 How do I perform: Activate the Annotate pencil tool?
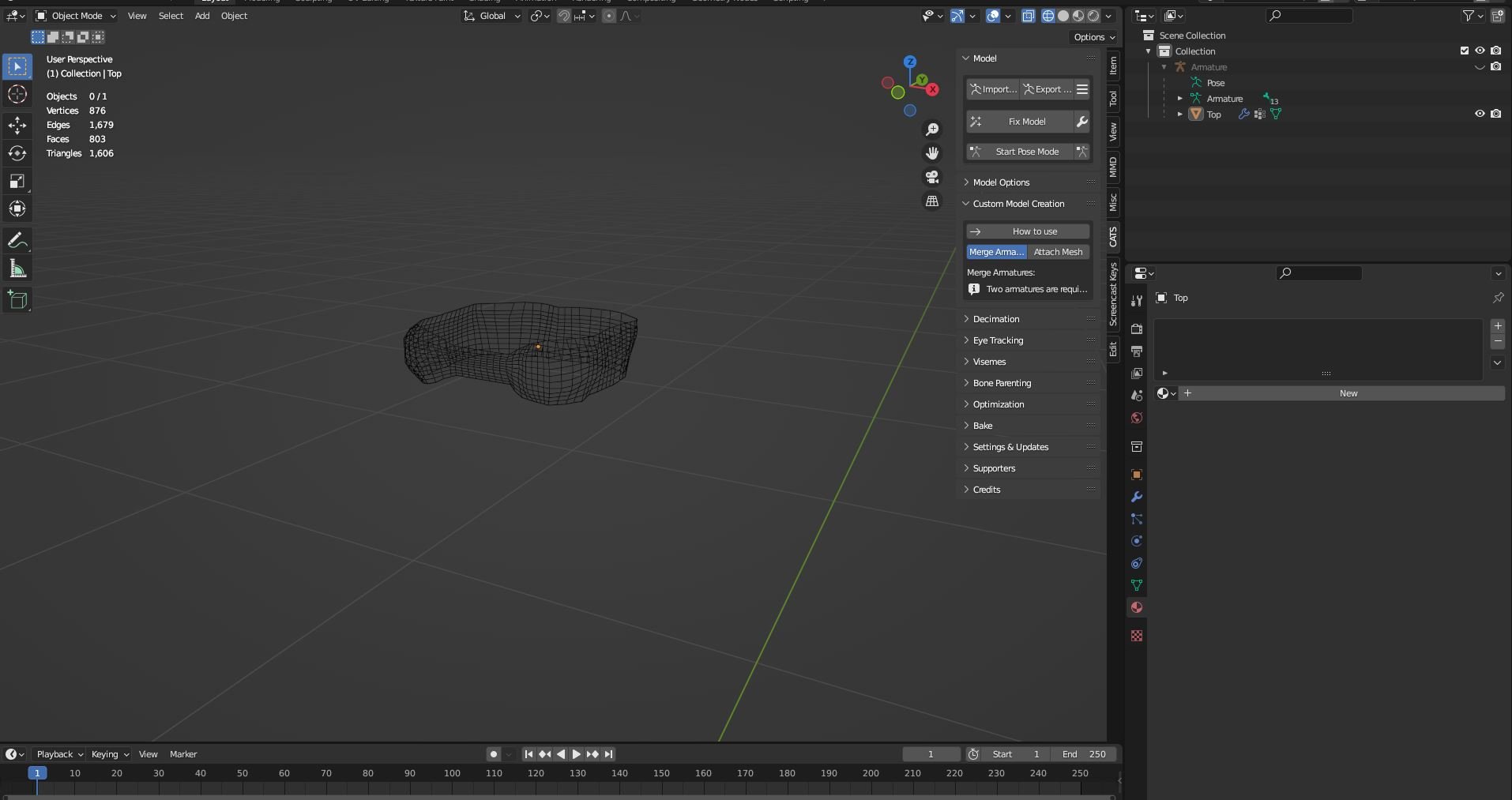(x=17, y=241)
